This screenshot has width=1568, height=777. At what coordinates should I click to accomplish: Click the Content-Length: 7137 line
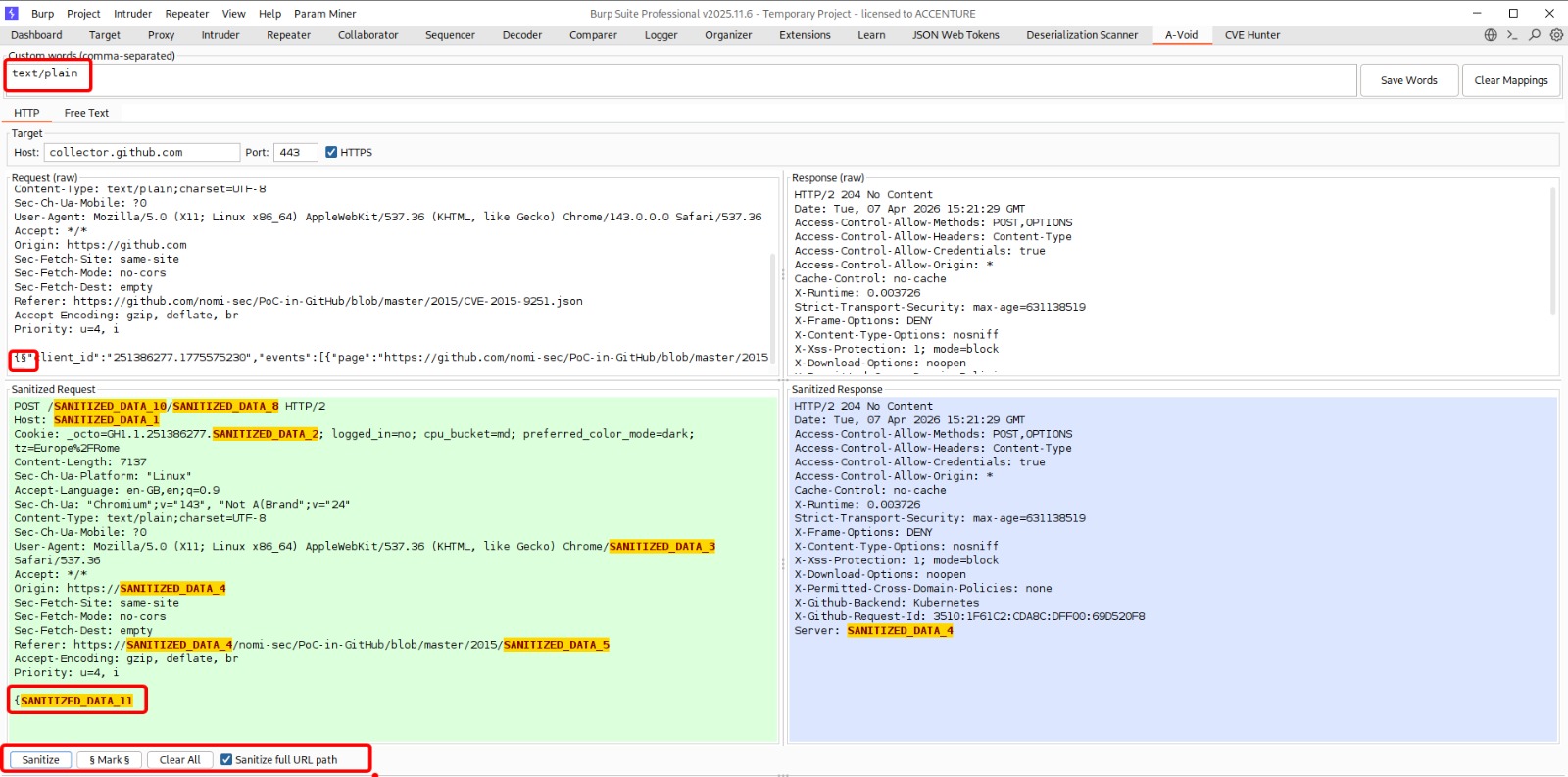click(80, 462)
